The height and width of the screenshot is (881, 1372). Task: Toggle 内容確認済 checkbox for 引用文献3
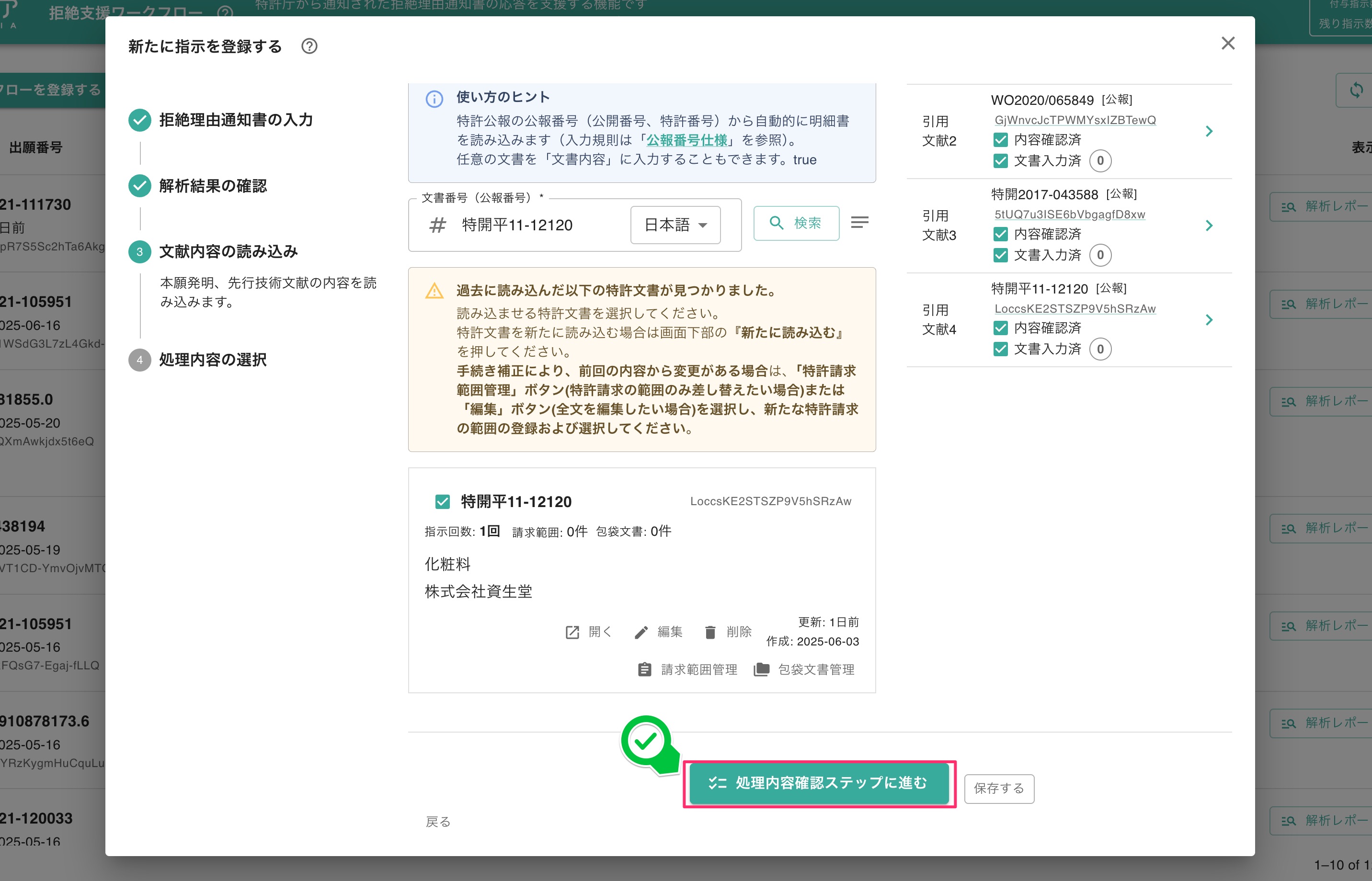tap(1001, 234)
